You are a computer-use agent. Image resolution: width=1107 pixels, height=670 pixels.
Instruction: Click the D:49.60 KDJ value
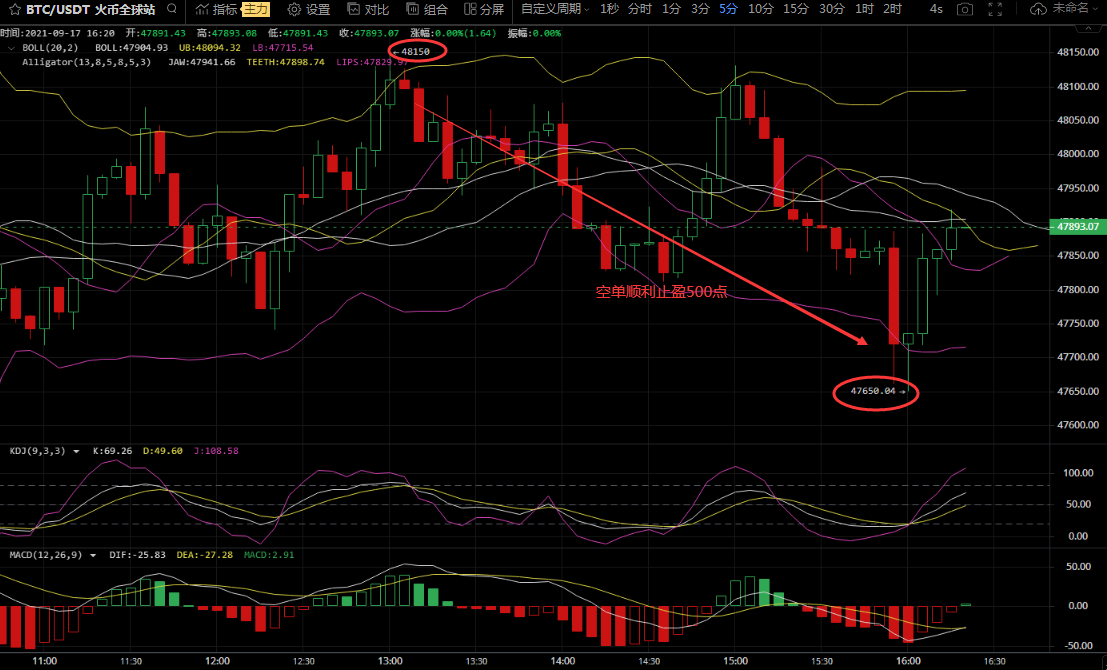(x=163, y=451)
